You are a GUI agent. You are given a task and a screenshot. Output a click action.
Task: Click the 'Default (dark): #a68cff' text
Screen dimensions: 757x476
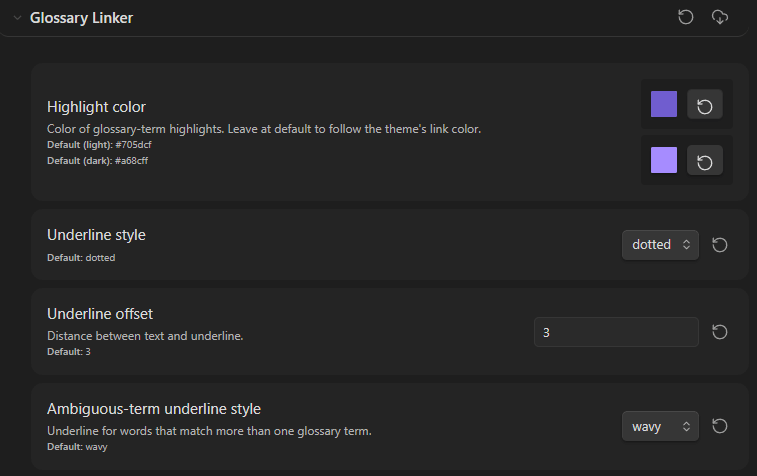pos(98,161)
